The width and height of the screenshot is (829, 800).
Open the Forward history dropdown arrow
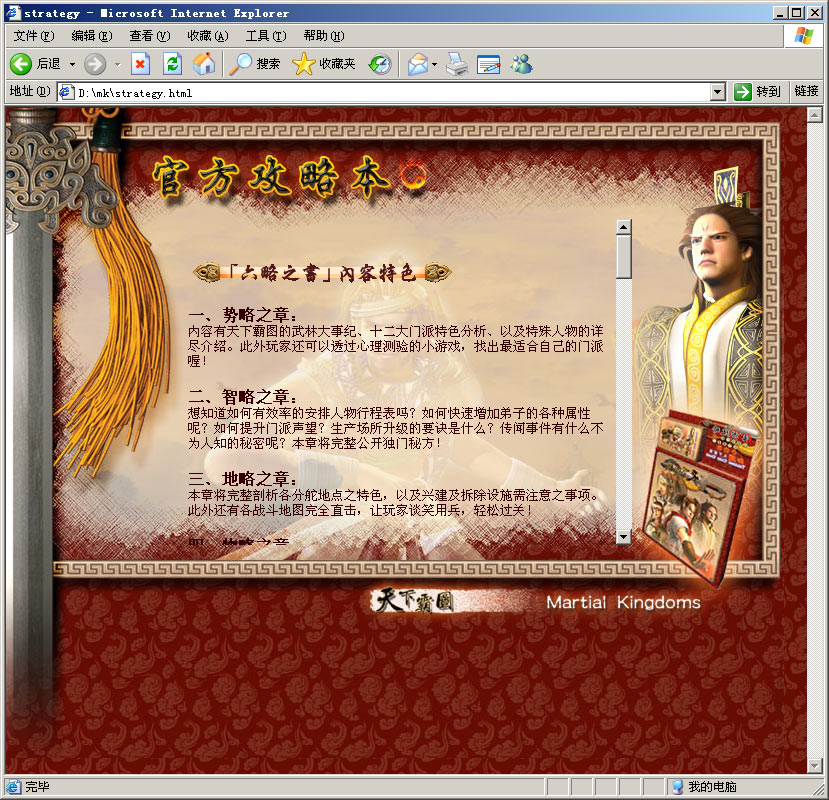point(117,64)
